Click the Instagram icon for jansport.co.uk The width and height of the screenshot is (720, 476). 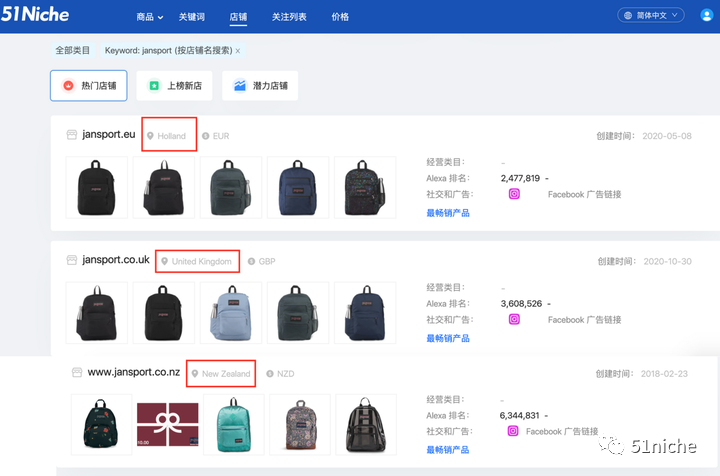coord(514,319)
